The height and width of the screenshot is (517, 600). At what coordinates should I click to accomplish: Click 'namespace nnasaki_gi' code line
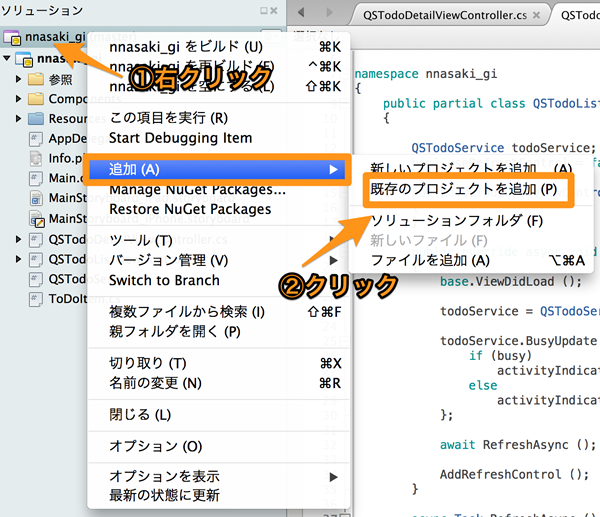pos(426,73)
